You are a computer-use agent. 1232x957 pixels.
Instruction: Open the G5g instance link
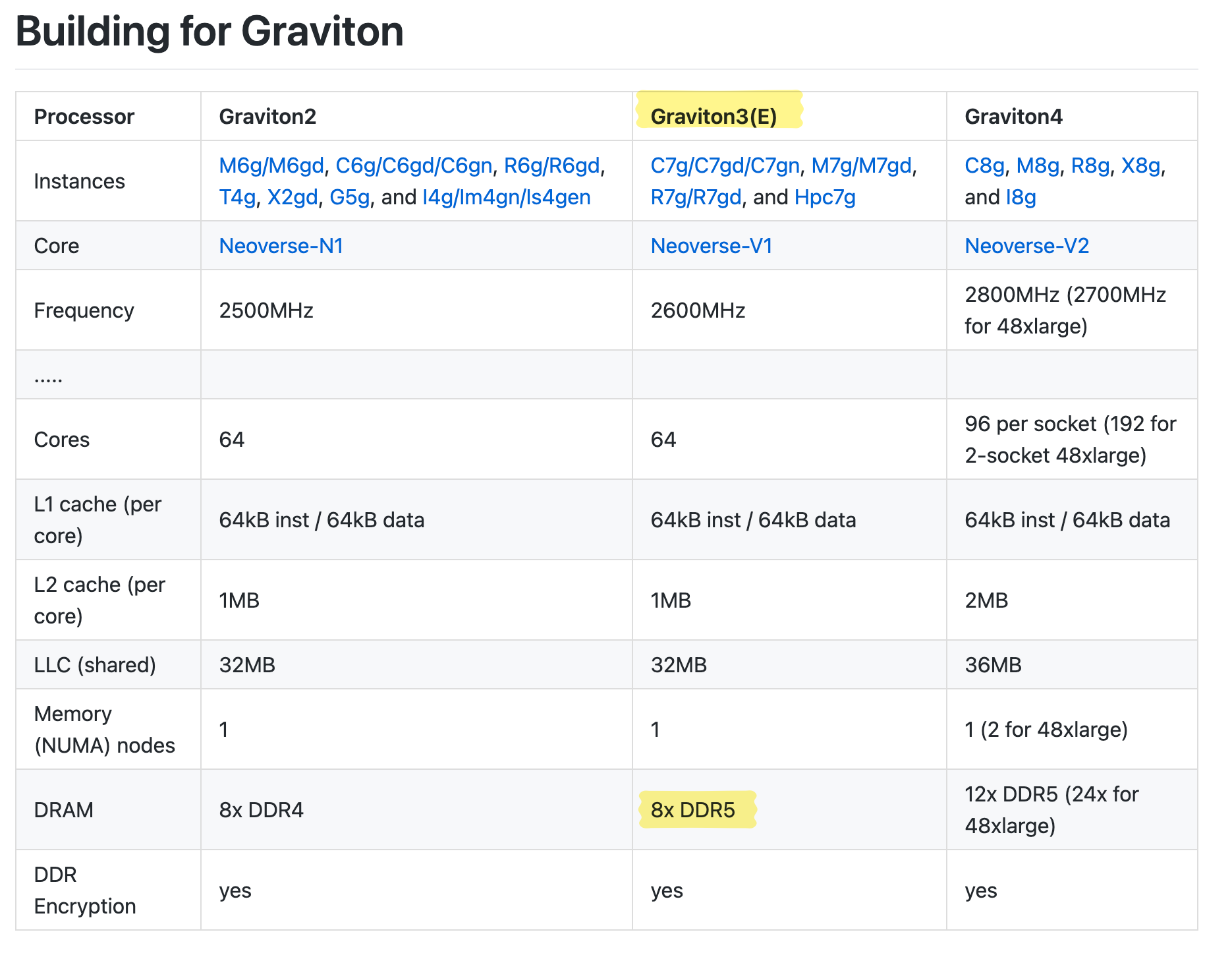click(x=350, y=197)
